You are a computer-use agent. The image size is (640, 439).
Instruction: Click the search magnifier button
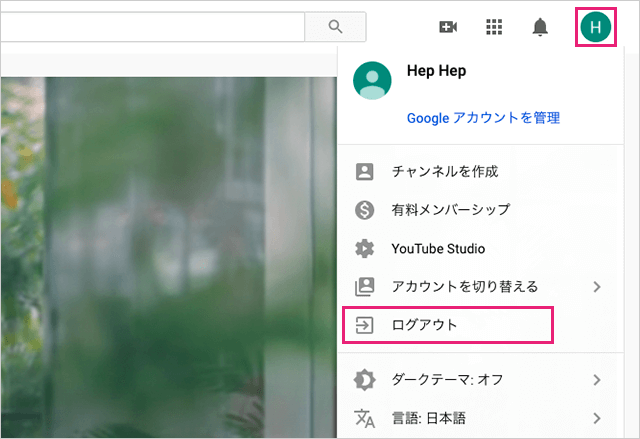point(335,27)
